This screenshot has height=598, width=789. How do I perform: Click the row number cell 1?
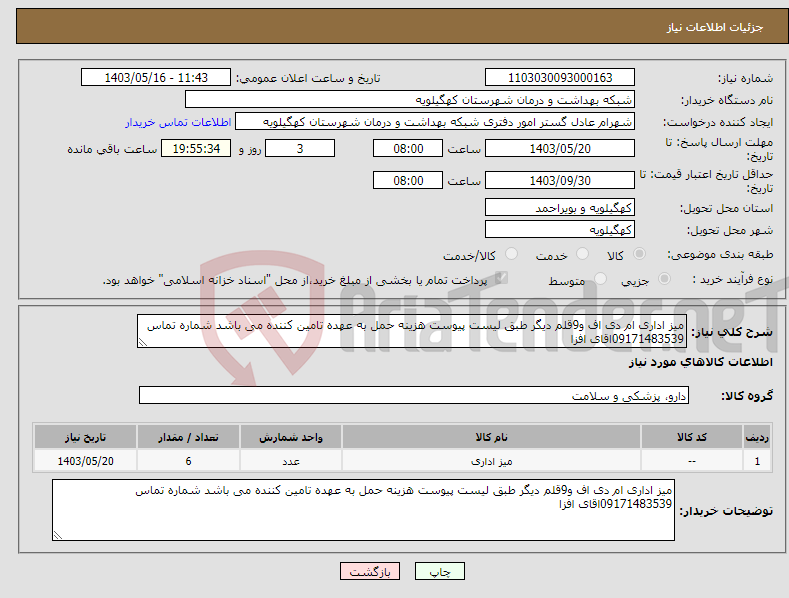tap(757, 461)
